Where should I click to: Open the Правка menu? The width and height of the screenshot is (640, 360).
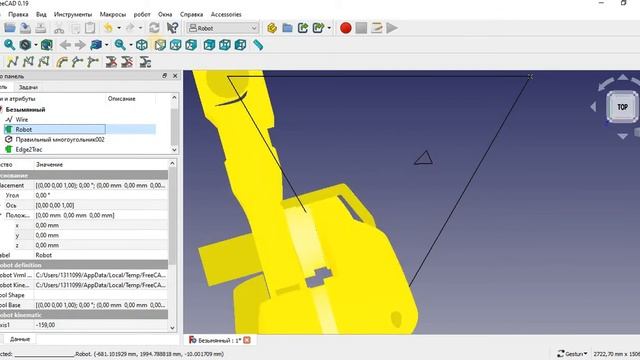pyautogui.click(x=18, y=14)
